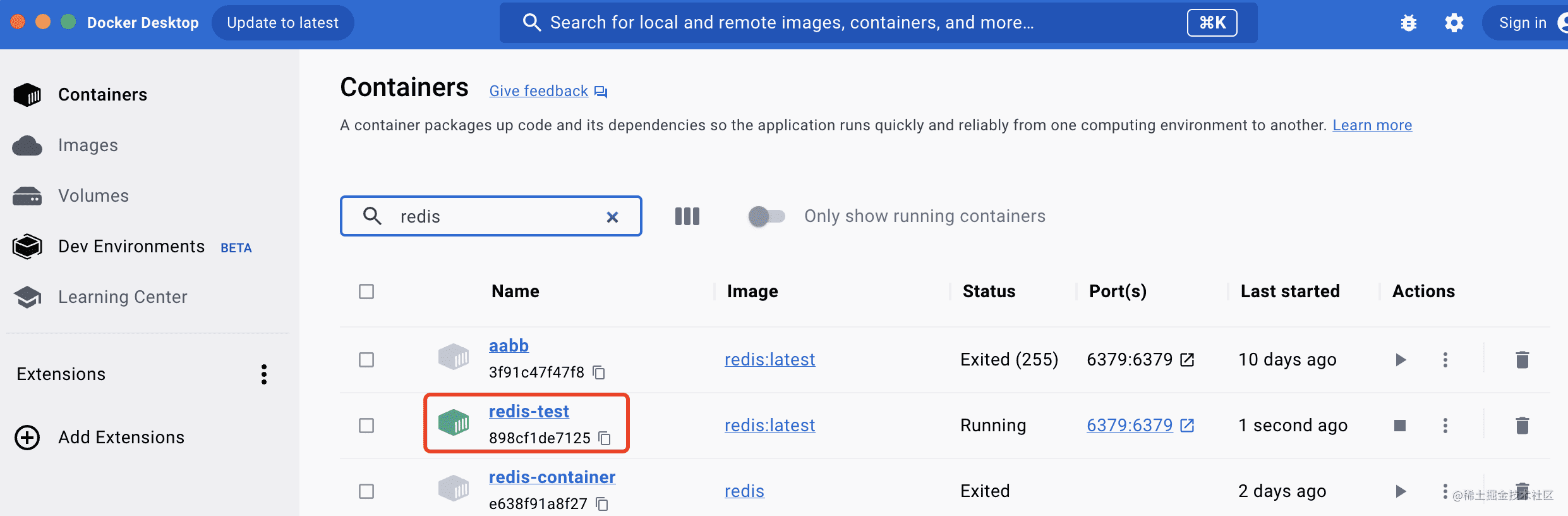Select the redis-test container checkbox
Screen dimensions: 1568x516
(x=366, y=426)
